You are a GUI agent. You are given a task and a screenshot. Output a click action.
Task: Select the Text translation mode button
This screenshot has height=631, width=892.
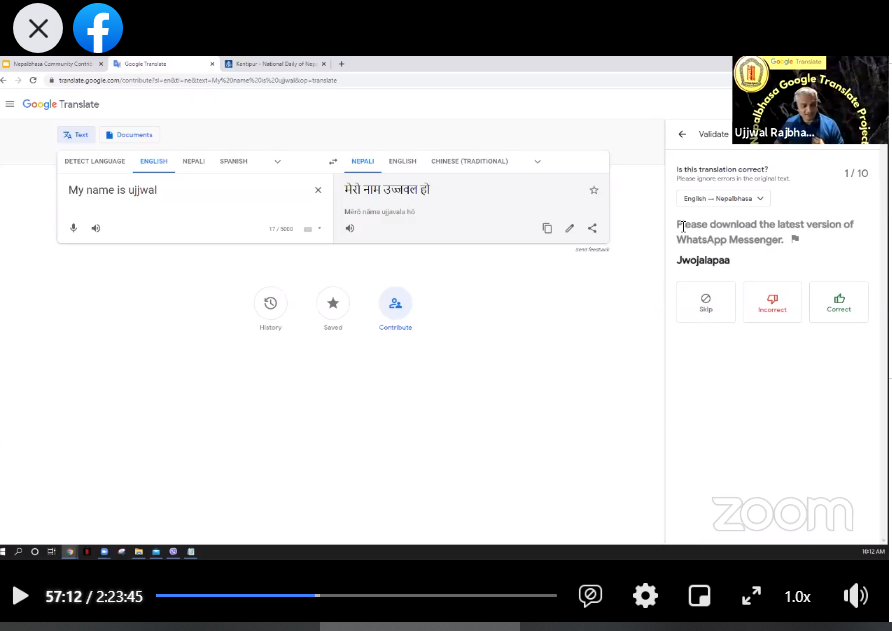tap(76, 135)
